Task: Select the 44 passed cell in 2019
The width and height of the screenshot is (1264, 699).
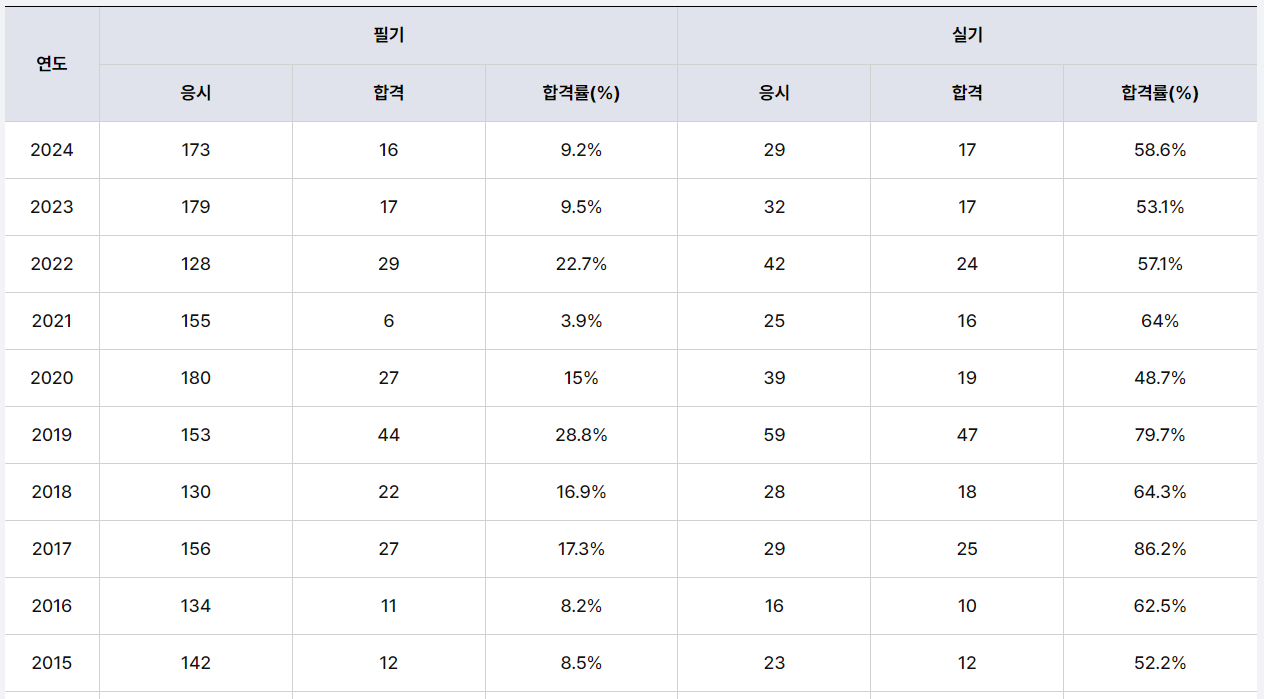Action: 388,435
